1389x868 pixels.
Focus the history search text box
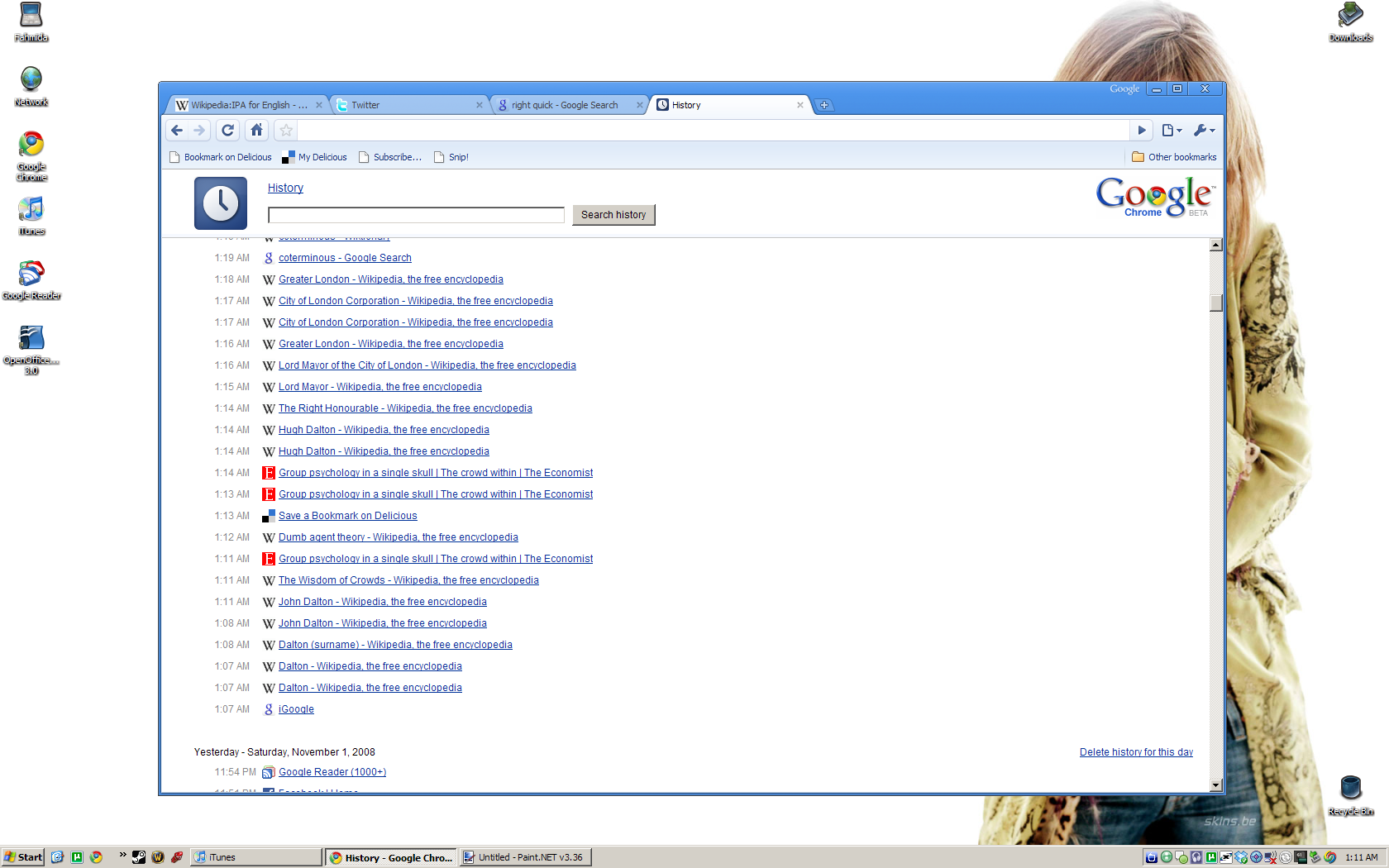pyautogui.click(x=416, y=215)
